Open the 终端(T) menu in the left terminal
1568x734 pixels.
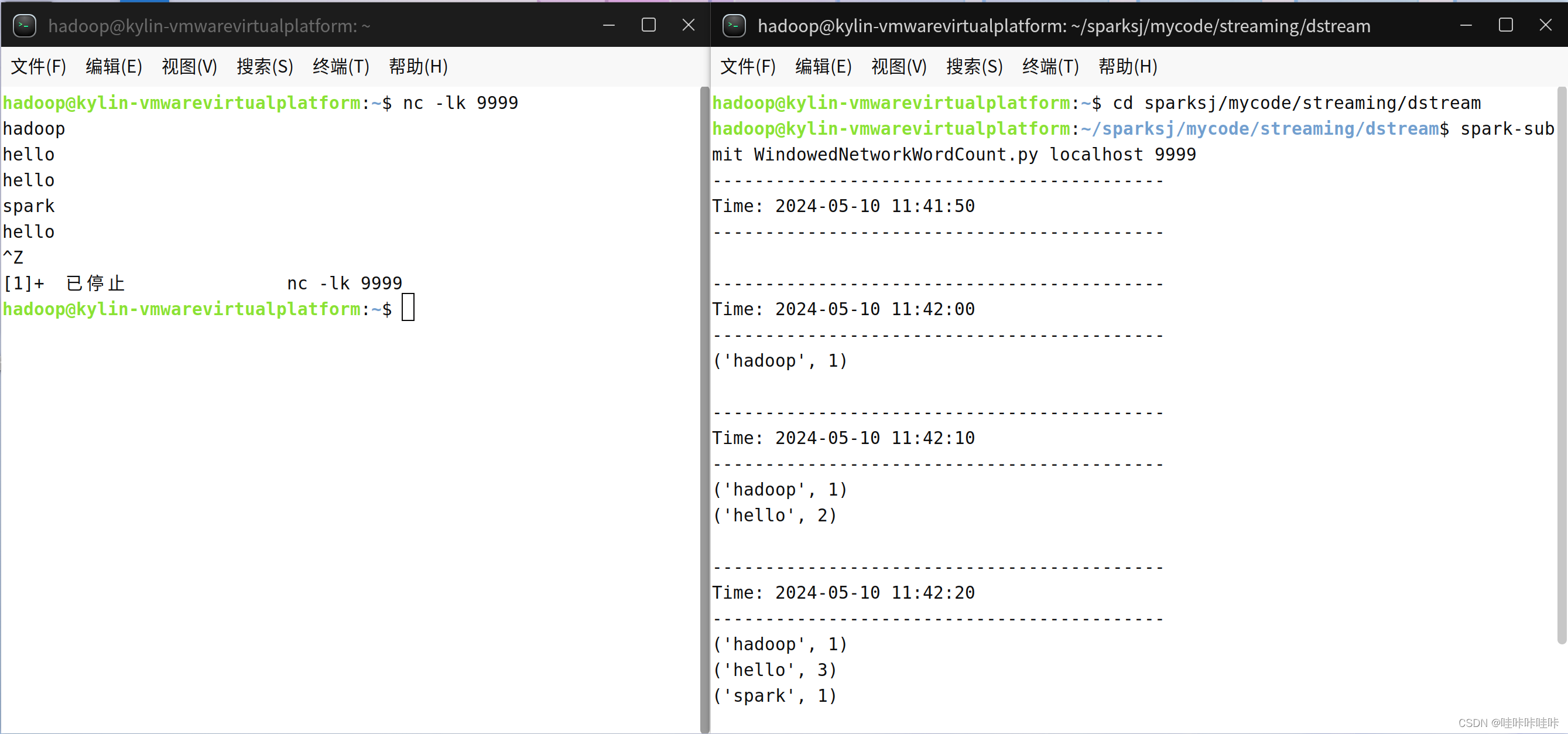tap(340, 67)
